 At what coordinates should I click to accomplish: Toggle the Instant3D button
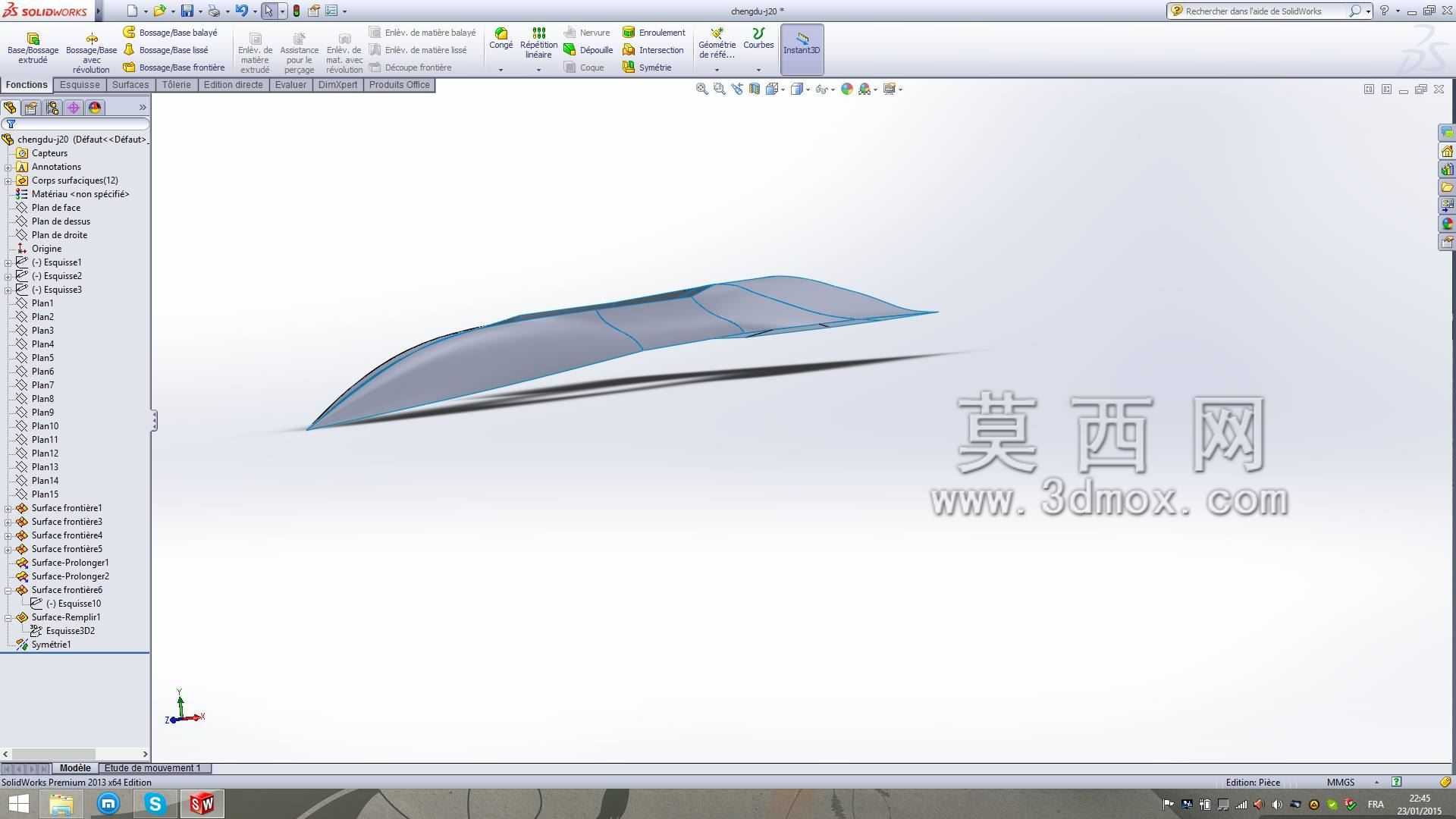[x=802, y=49]
